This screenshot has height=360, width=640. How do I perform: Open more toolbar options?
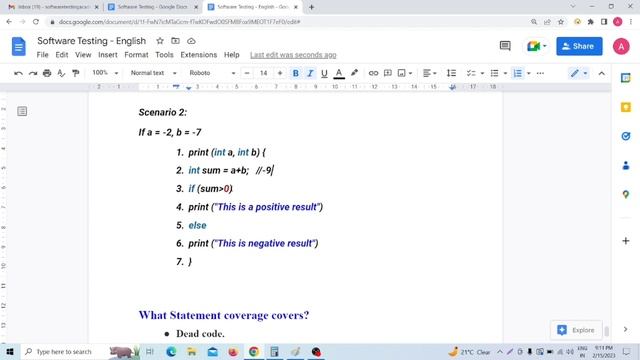pos(540,73)
